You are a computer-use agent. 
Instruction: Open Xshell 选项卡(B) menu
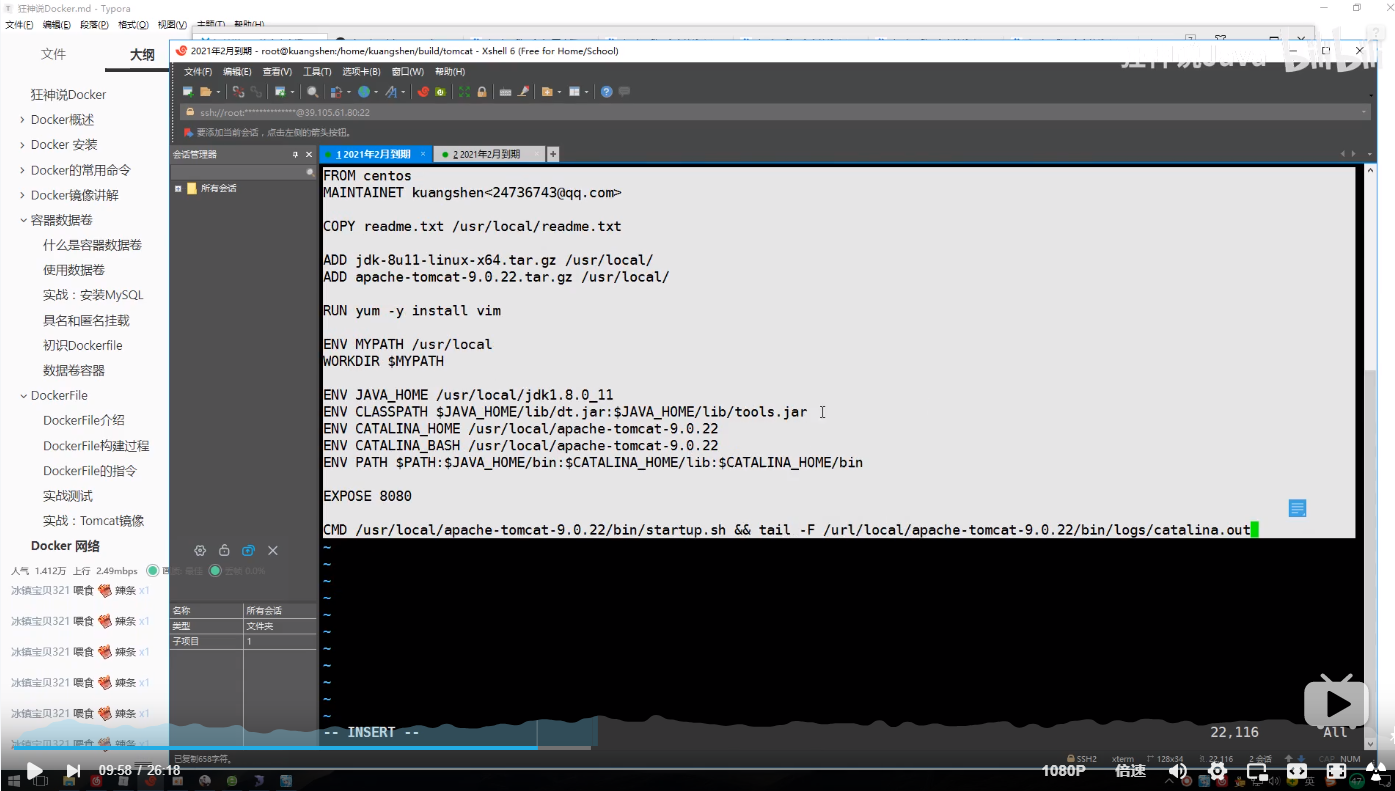pyautogui.click(x=361, y=72)
